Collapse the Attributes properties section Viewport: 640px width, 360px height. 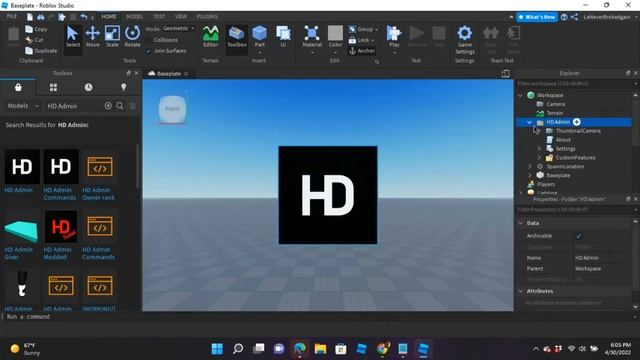pos(520,291)
